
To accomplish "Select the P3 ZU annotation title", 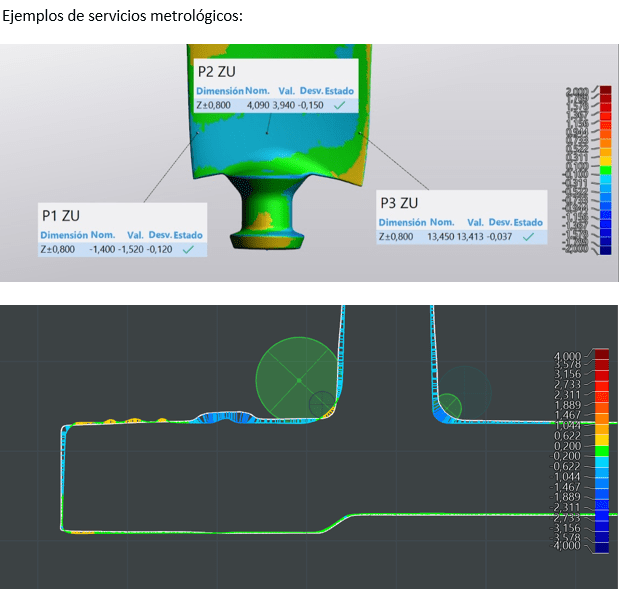I will click(x=400, y=203).
